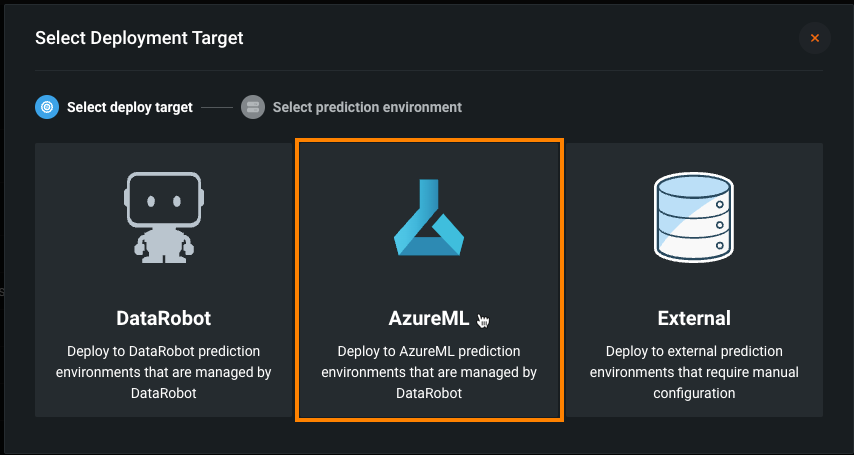Go to Select prediction environment step
Viewport: 854px width, 455px height.
(367, 107)
